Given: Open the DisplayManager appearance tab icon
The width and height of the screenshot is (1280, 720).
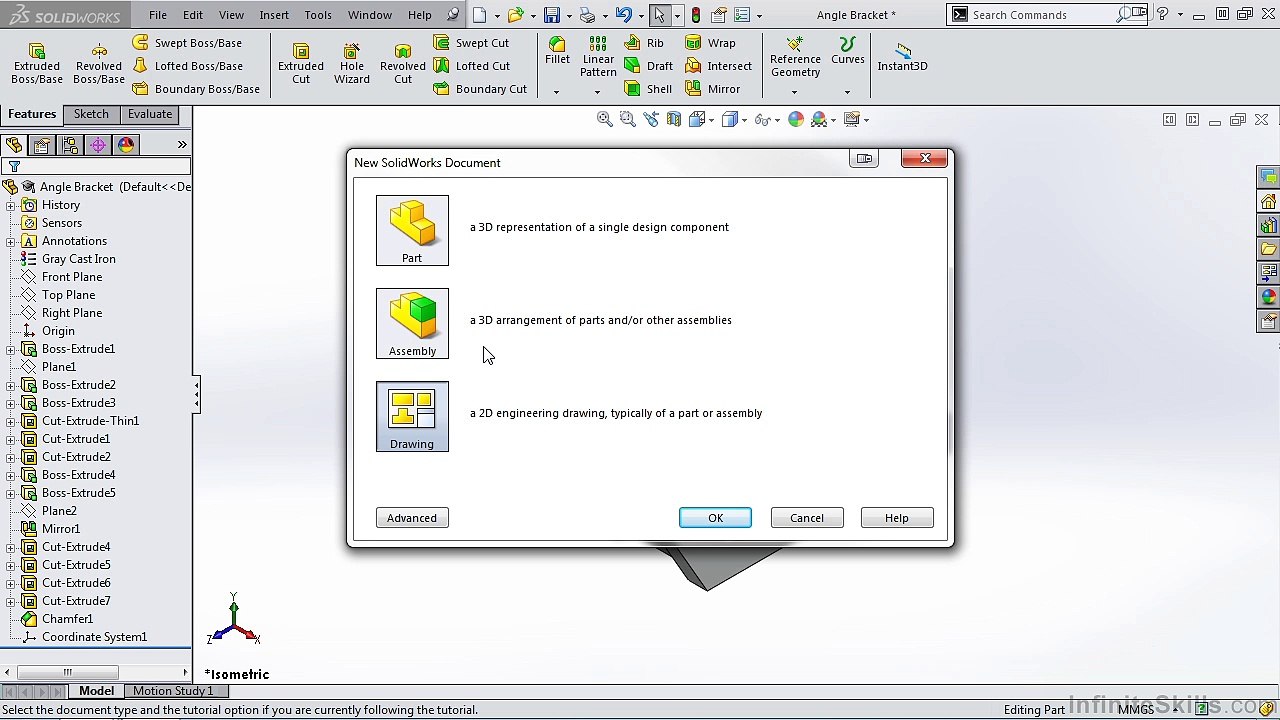Looking at the screenshot, I should click(126, 145).
